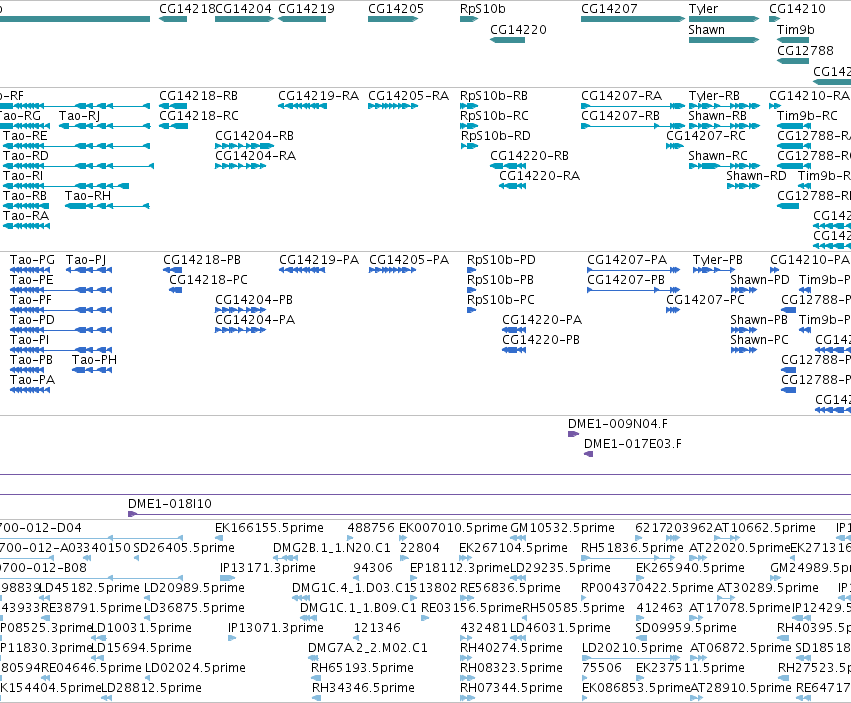Open the CG14204-PB protein label
851x703 pixels.
[x=254, y=300]
